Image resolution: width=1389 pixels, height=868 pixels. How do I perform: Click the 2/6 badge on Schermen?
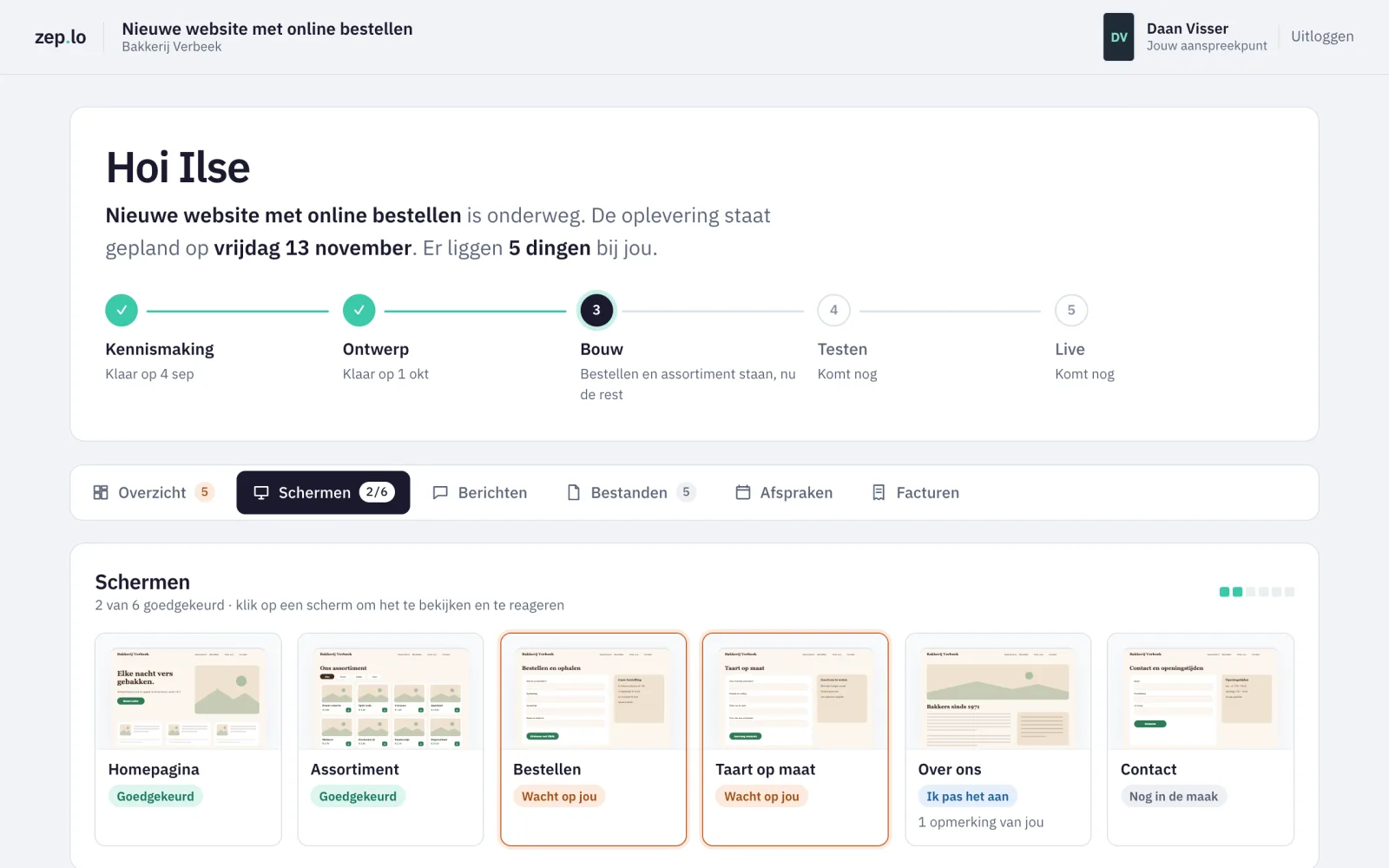[377, 492]
